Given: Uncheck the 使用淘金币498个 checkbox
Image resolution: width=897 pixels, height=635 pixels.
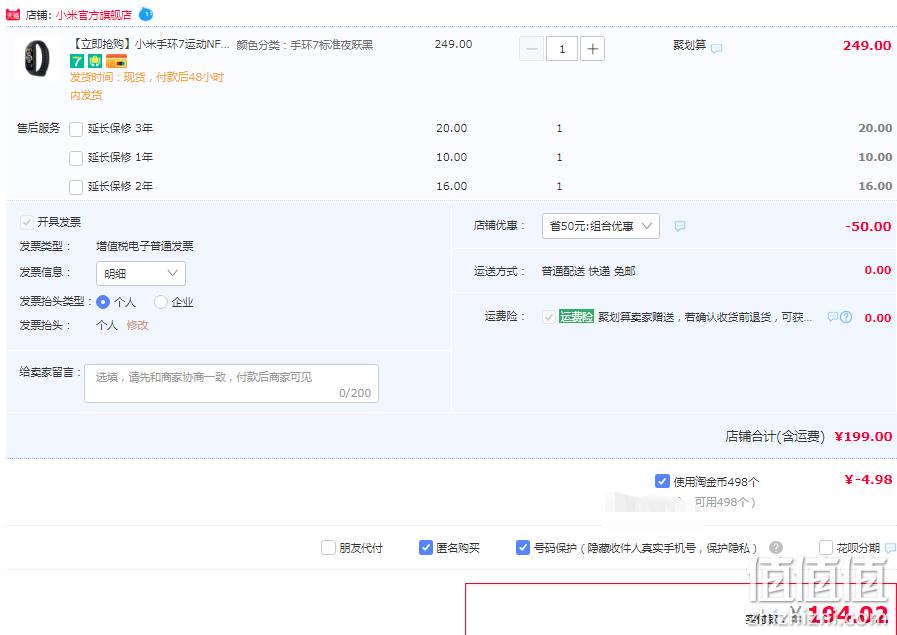Looking at the screenshot, I should click(x=662, y=481).
